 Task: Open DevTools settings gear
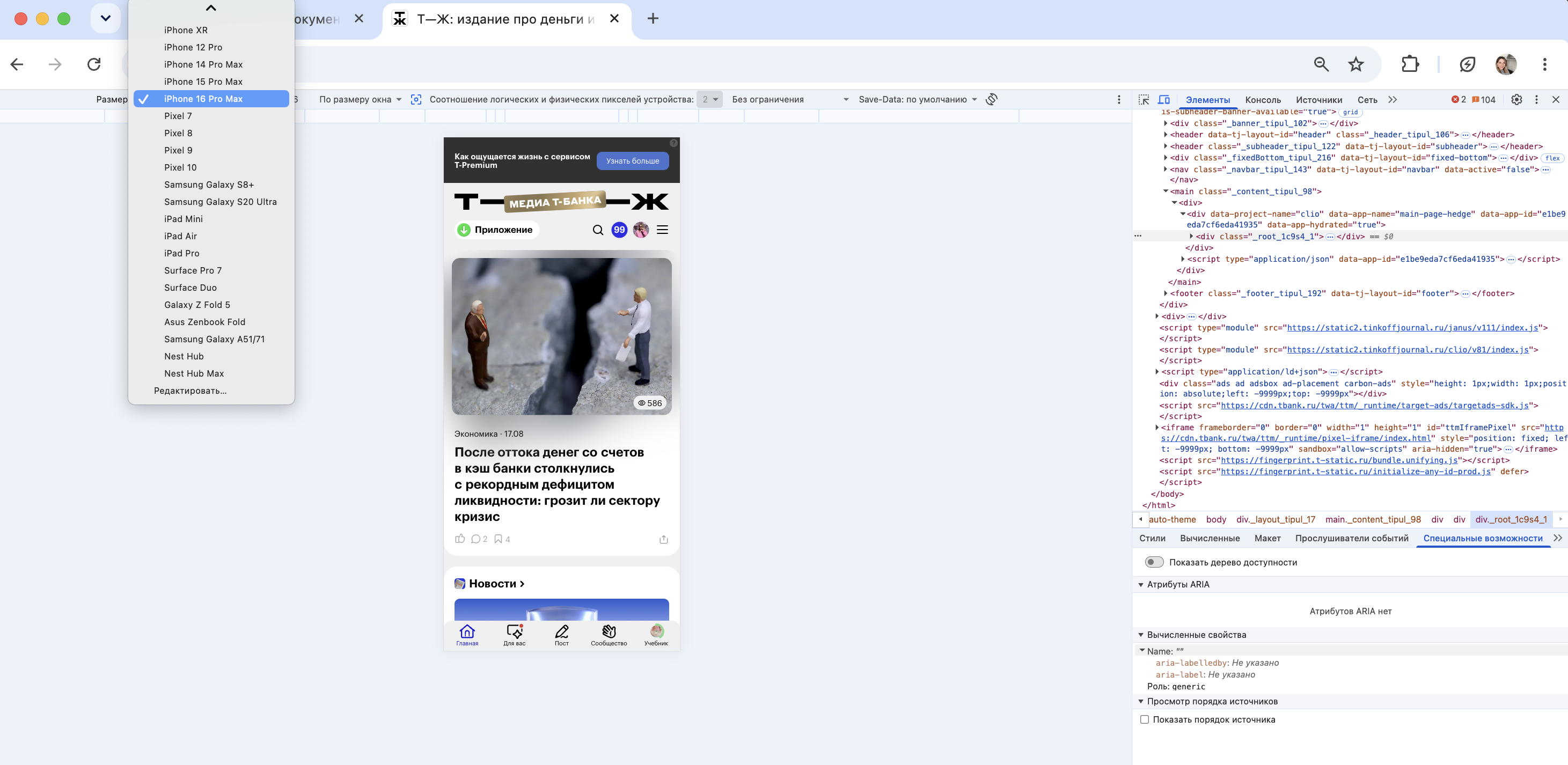[x=1516, y=99]
